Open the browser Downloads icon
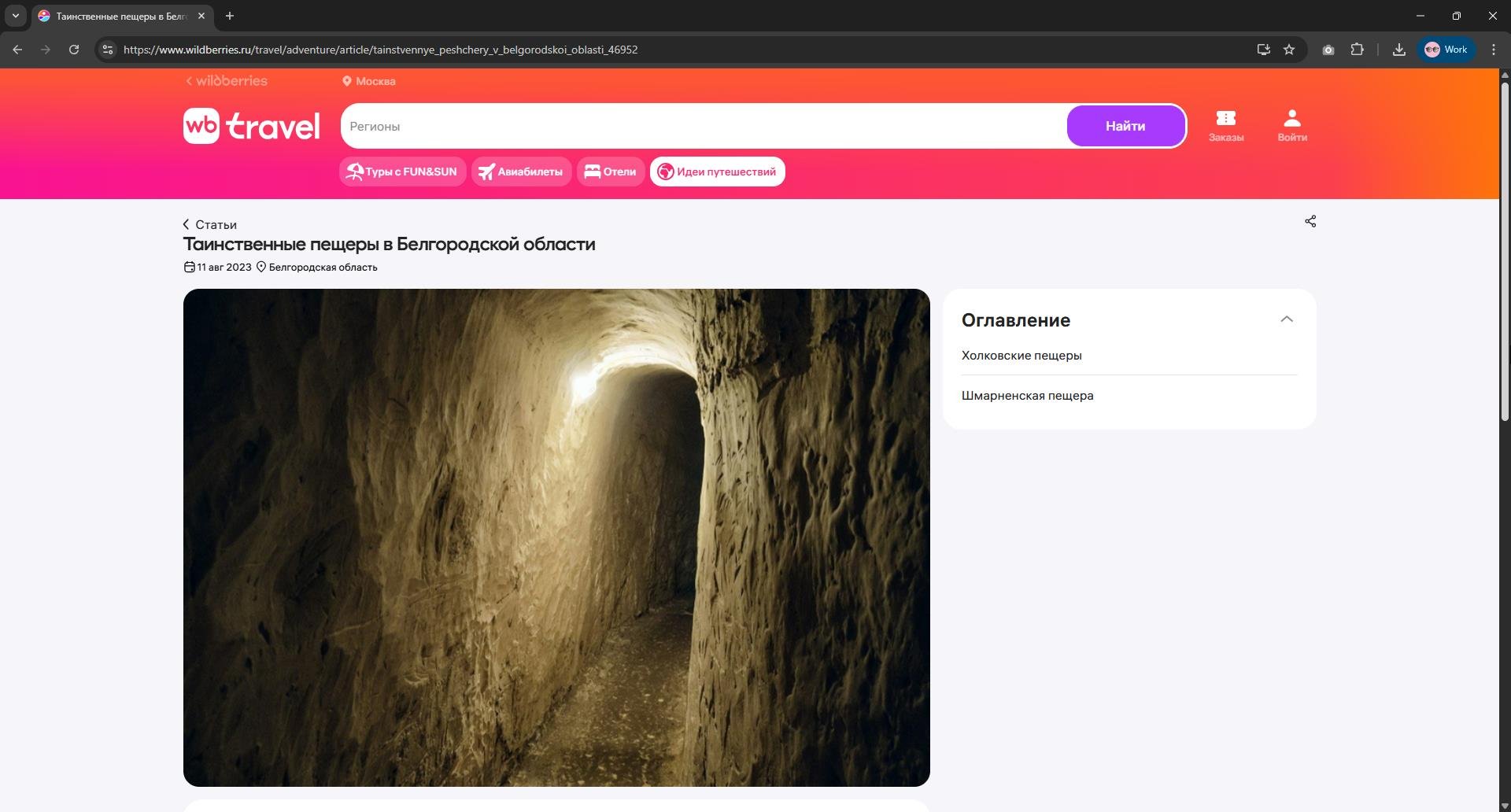The height and width of the screenshot is (812, 1511). pos(1398,50)
